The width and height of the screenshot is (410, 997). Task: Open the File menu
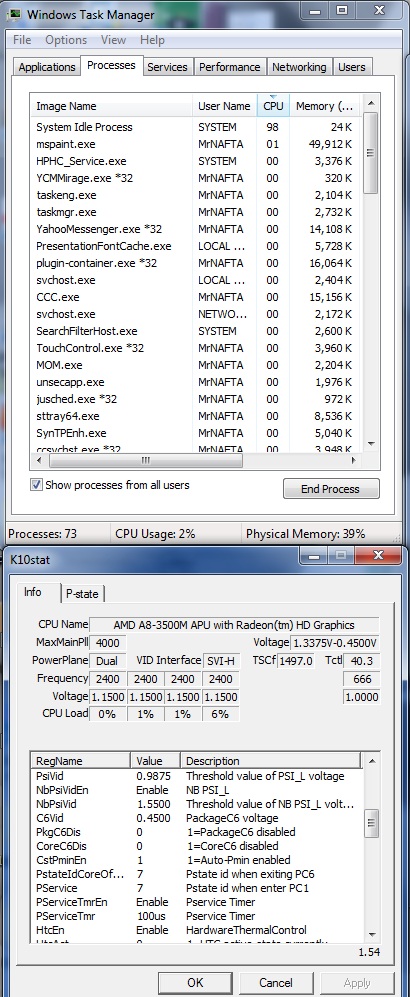click(22, 39)
